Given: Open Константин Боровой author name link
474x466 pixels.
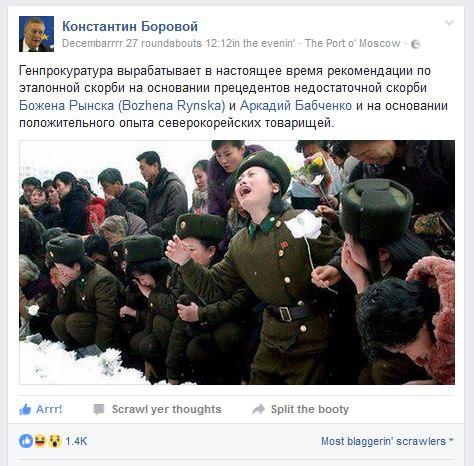Looking at the screenshot, I should click(x=130, y=26).
